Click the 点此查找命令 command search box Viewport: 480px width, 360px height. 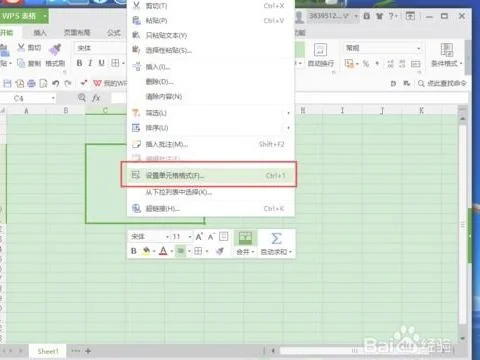coord(442,83)
